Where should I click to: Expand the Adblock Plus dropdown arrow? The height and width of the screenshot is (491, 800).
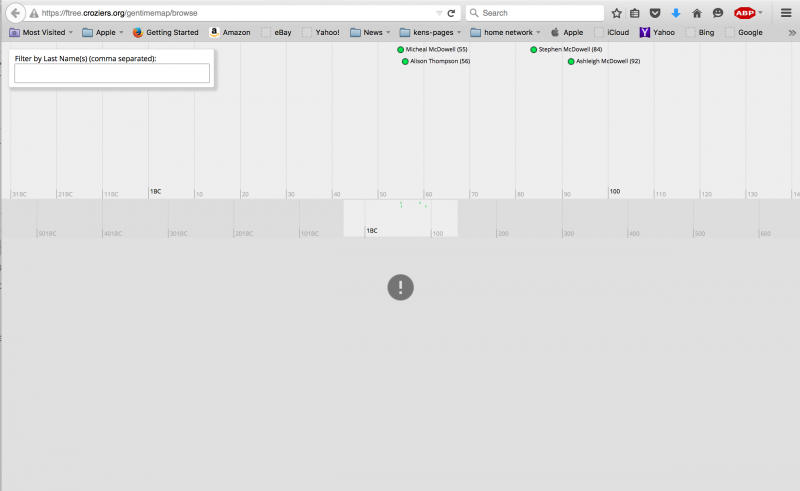coord(760,13)
